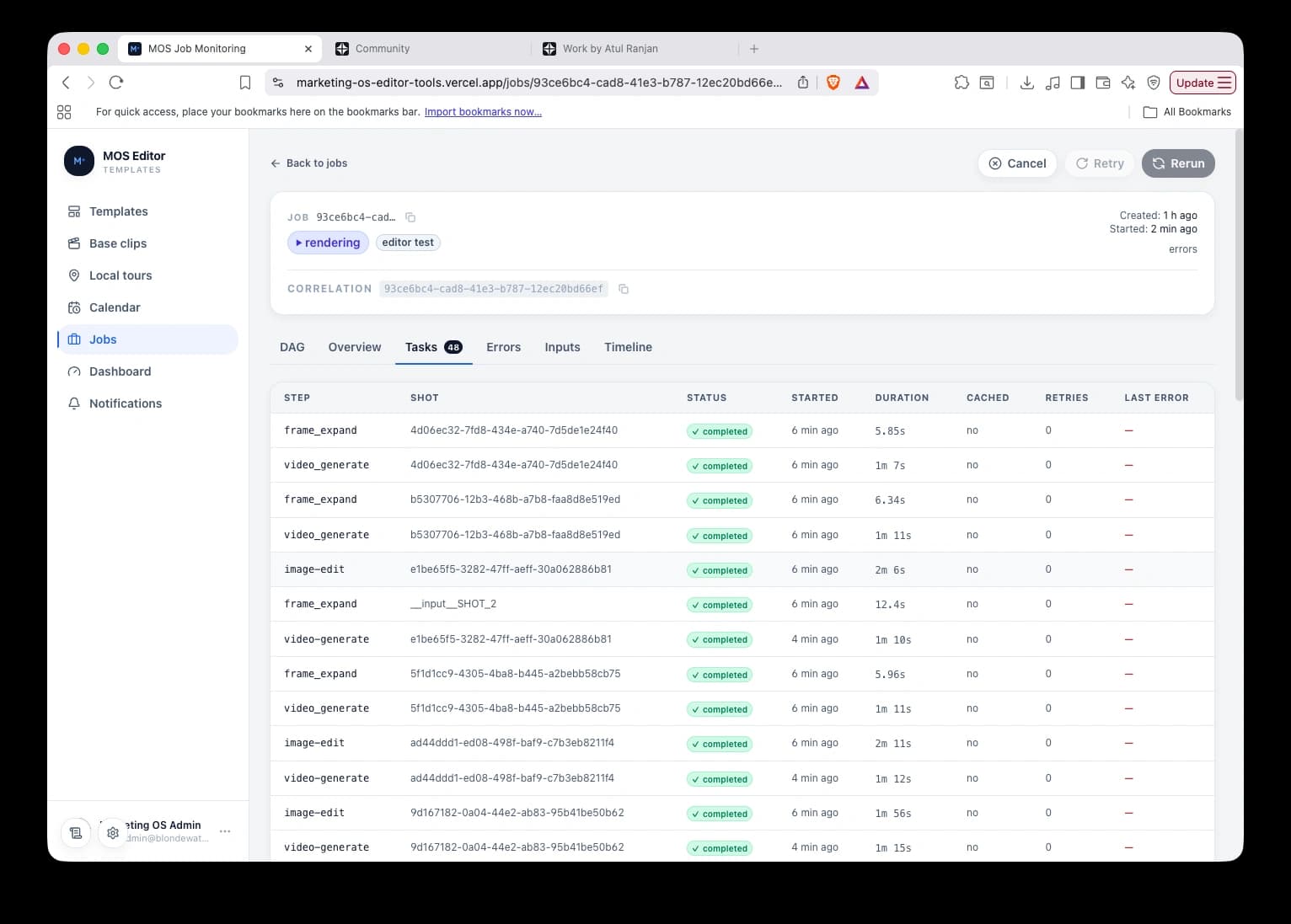Open the Timeline tab
The image size is (1291, 924).
628,347
